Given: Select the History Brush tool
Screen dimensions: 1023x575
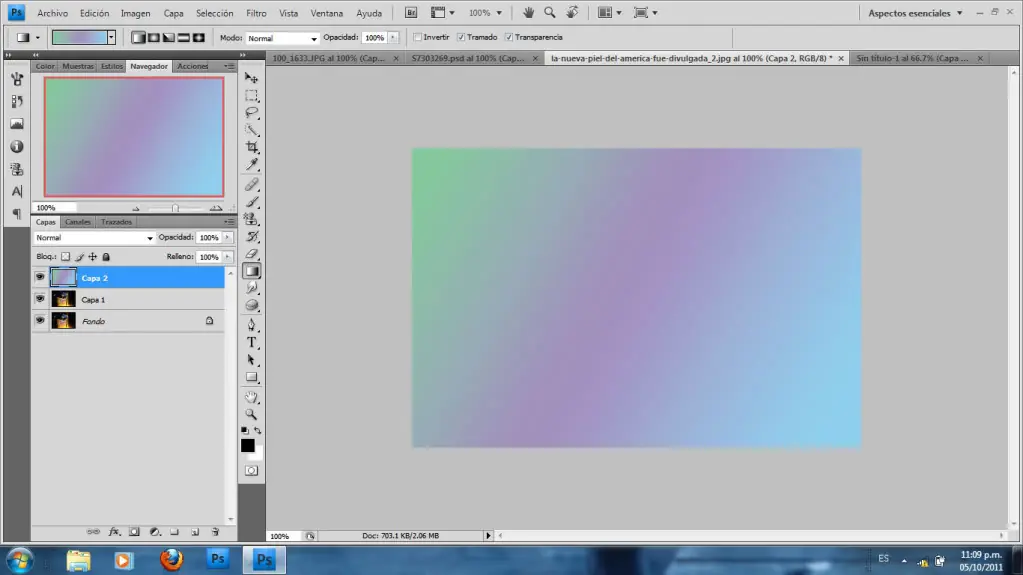Looking at the screenshot, I should coord(251,236).
